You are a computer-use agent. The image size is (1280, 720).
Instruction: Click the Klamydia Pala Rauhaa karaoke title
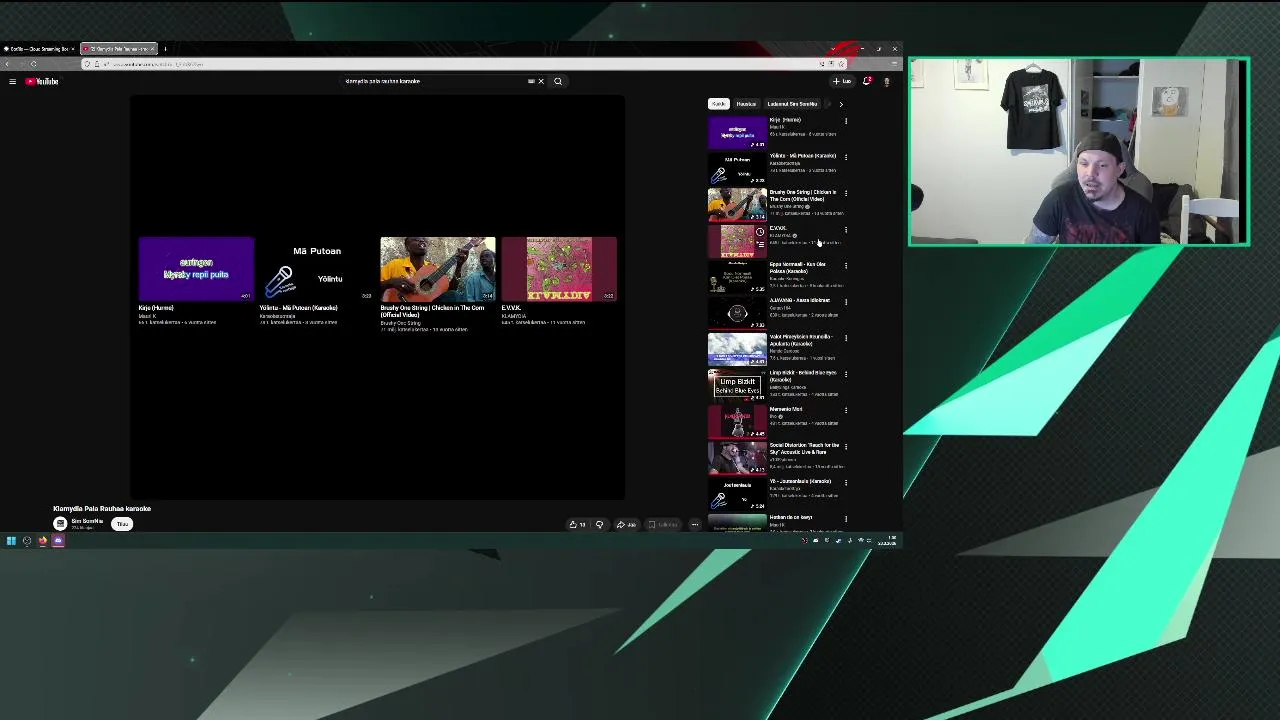[102, 509]
